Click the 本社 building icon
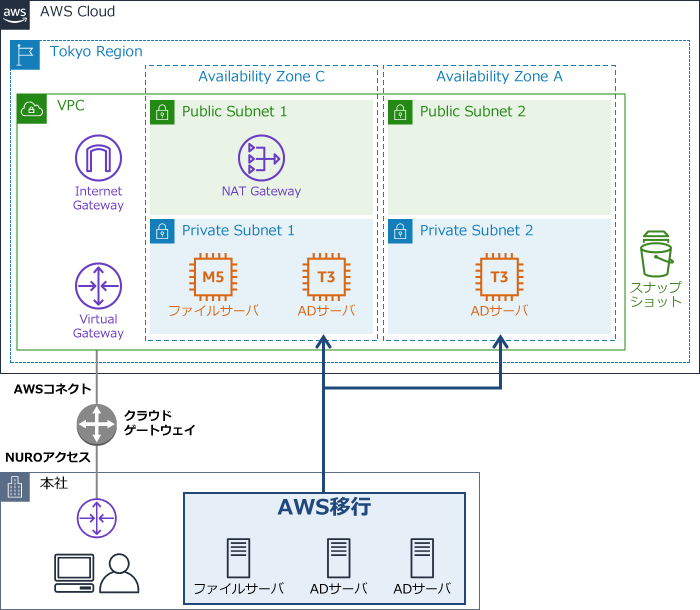Image resolution: width=700 pixels, height=610 pixels. [x=15, y=487]
